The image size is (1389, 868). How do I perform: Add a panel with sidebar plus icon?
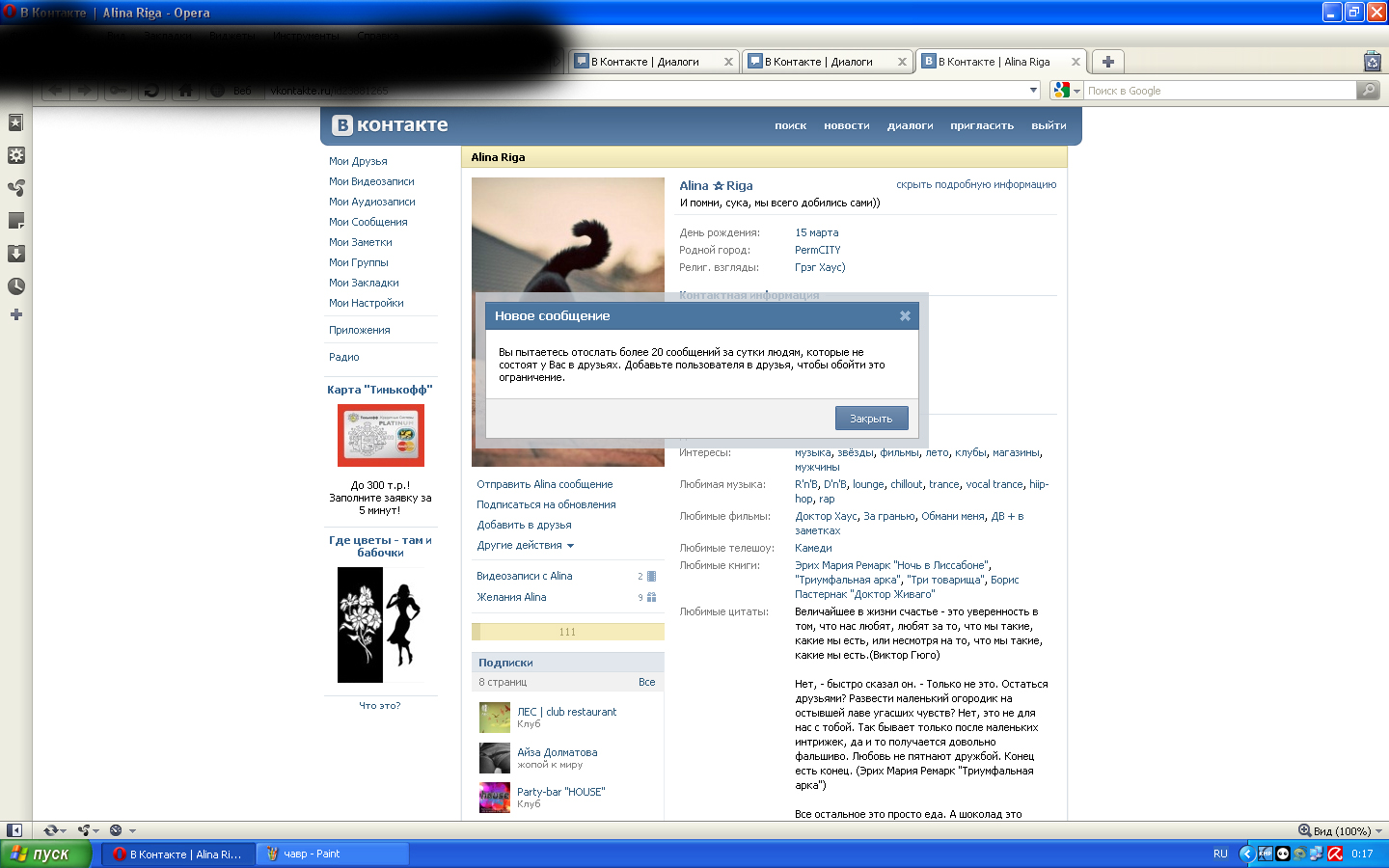point(15,314)
